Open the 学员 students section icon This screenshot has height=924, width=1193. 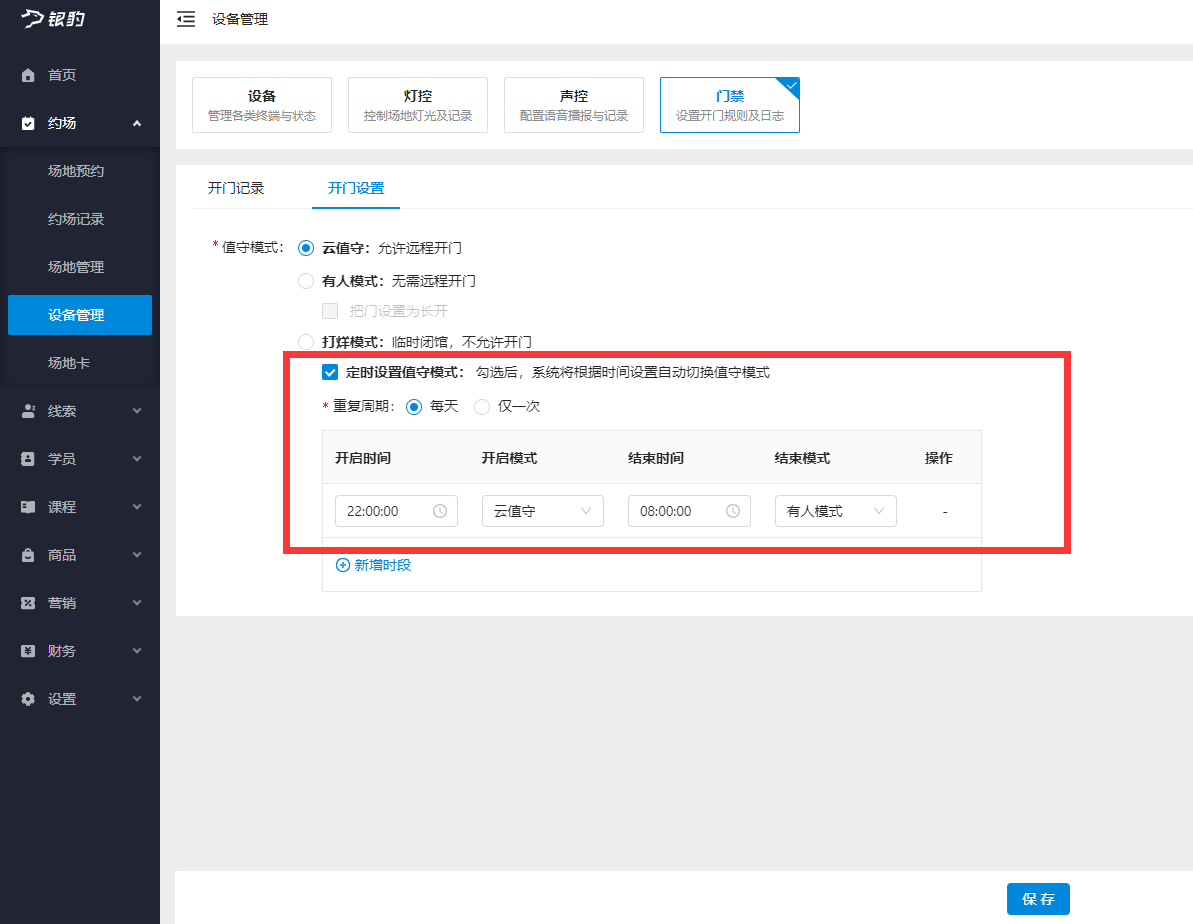click(x=27, y=458)
